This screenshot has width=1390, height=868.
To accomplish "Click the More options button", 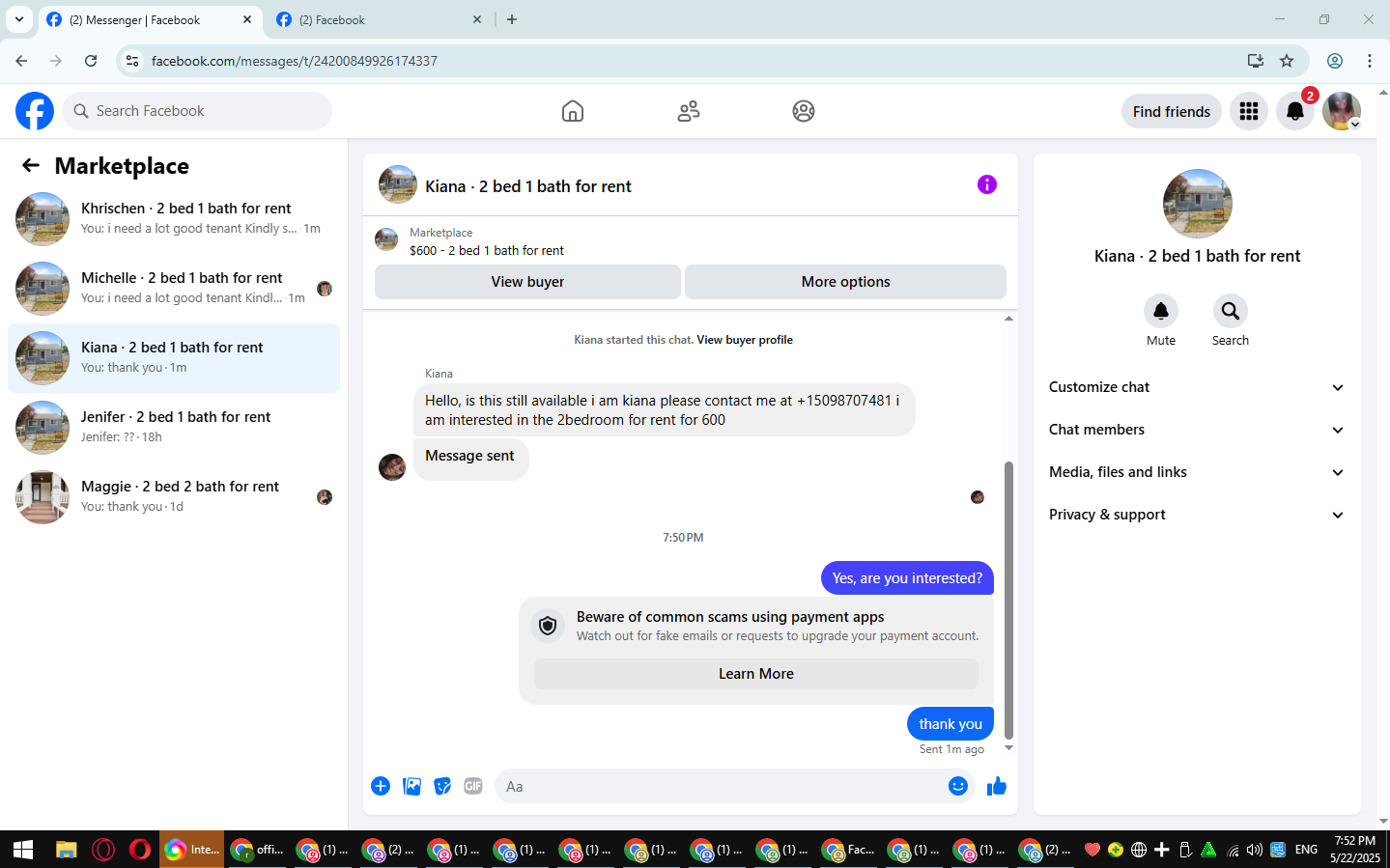I will [x=845, y=282].
